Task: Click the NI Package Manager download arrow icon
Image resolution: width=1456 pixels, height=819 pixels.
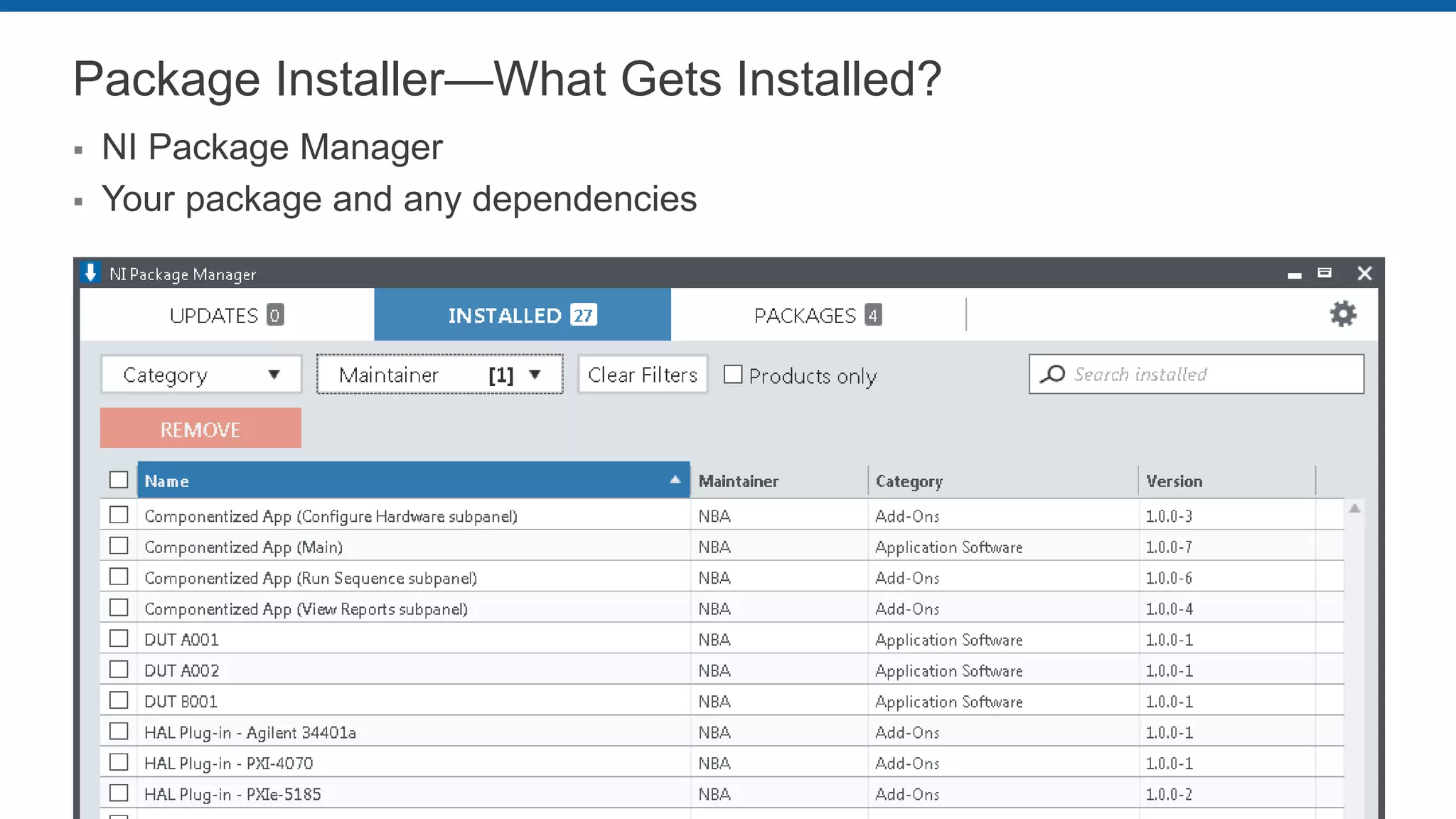Action: (x=90, y=272)
